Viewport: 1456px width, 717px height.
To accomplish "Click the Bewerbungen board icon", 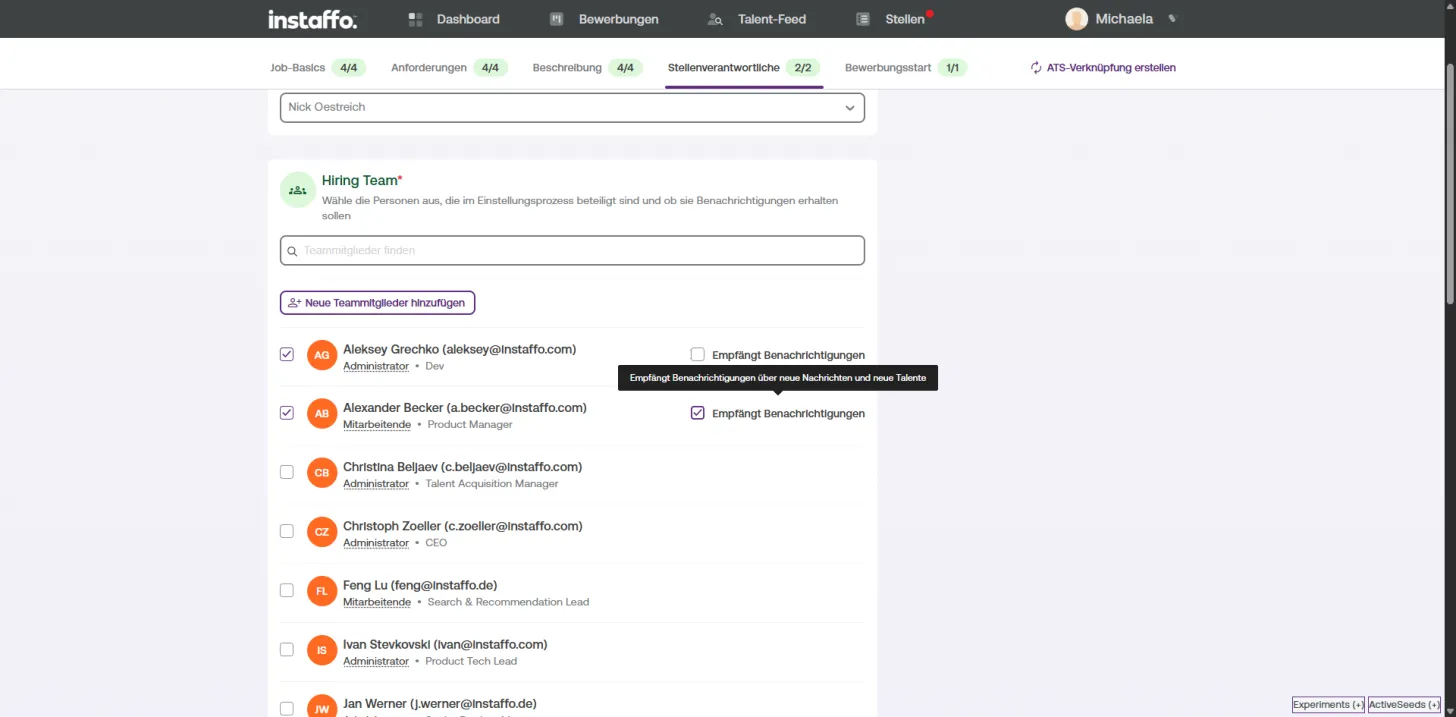I will pyautogui.click(x=558, y=19).
